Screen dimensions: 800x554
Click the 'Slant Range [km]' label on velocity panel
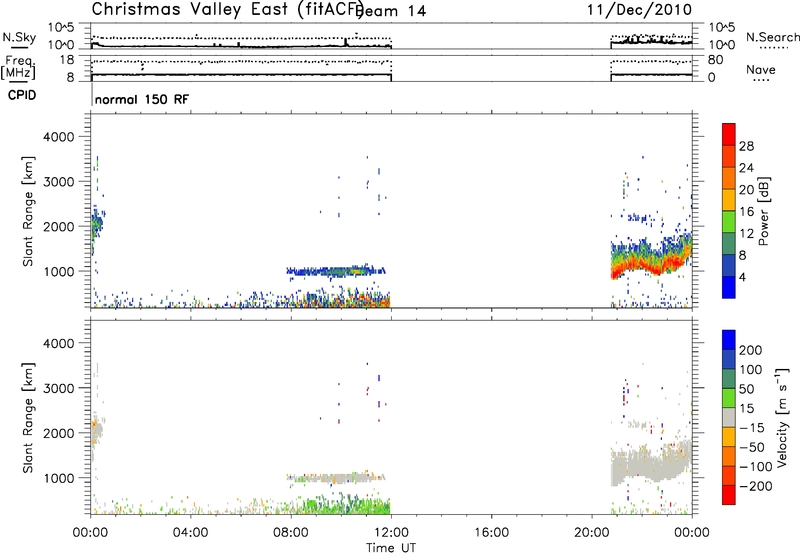(x=27, y=418)
